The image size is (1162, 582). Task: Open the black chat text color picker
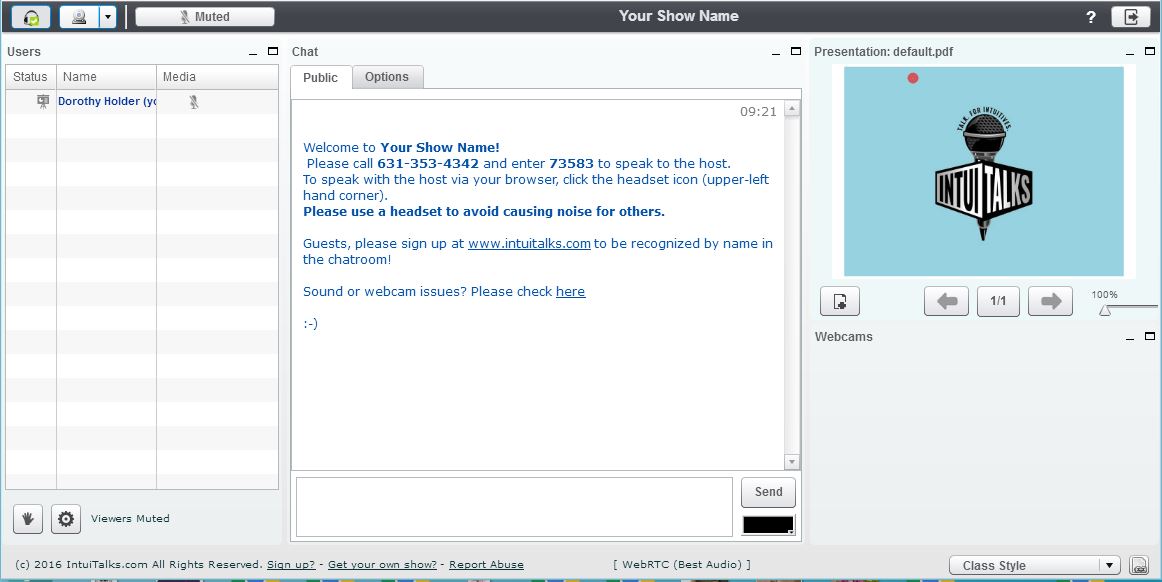click(x=768, y=525)
